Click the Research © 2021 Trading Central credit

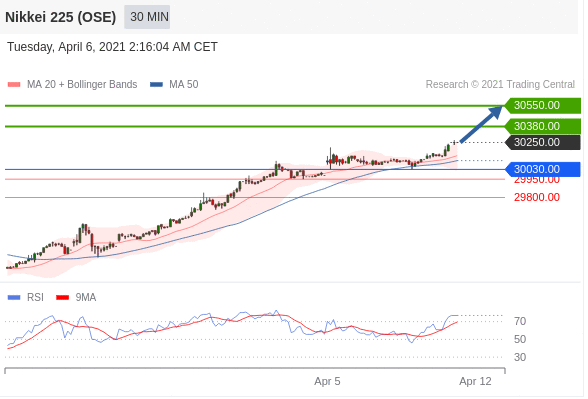500,84
